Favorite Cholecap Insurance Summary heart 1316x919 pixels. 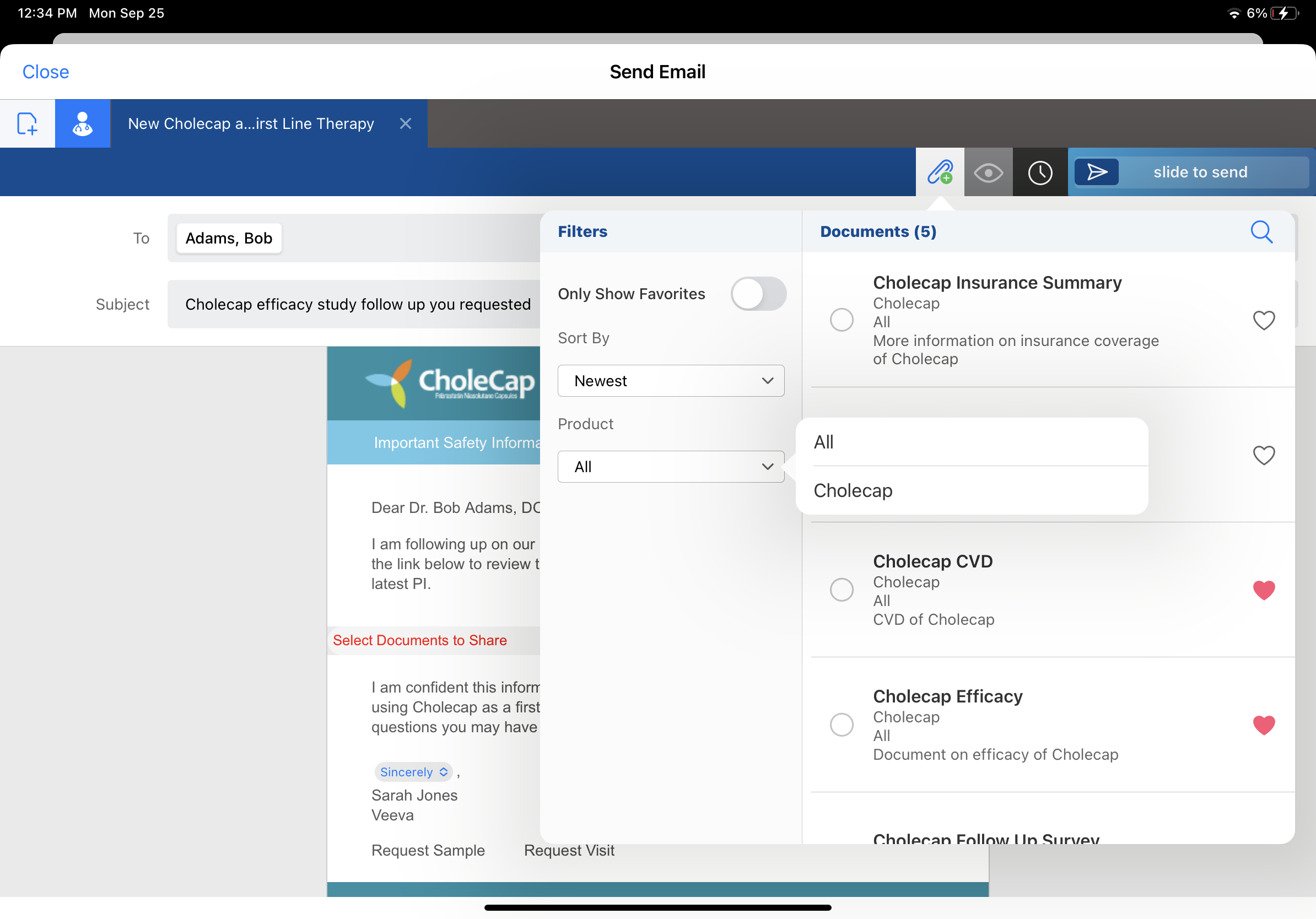click(x=1263, y=320)
